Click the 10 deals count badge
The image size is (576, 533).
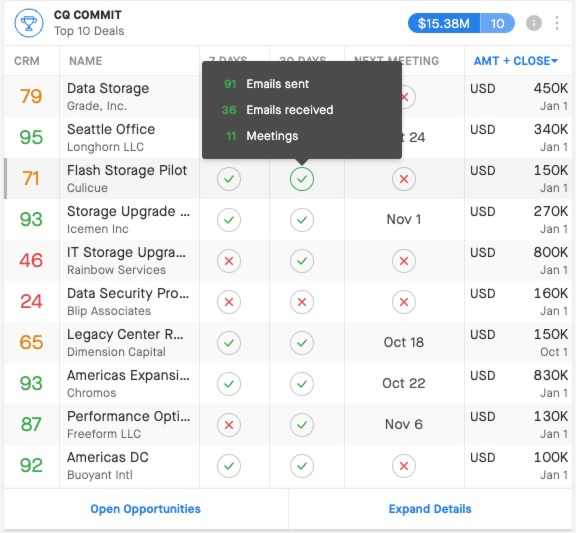pos(497,24)
